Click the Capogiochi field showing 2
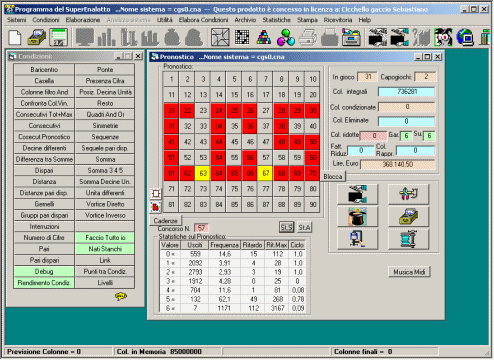 (426, 77)
